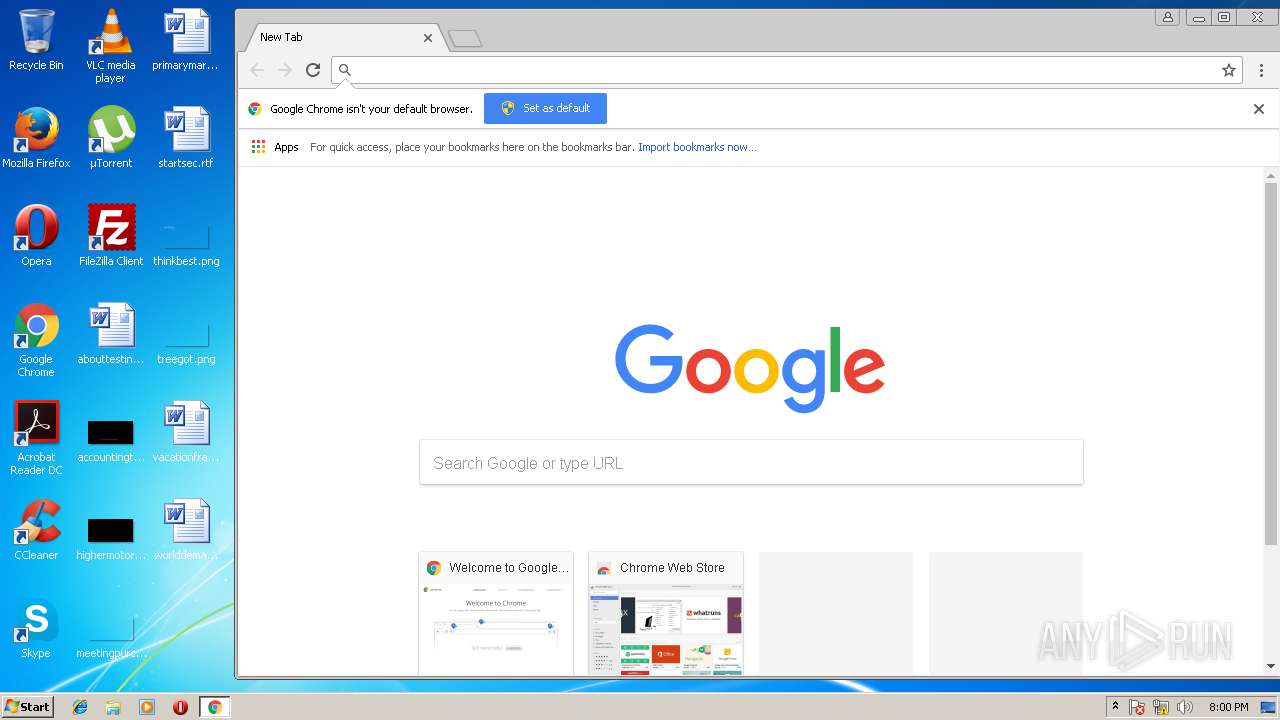Screen dimensions: 1280x720
Task: Select VLC media player desktop icon
Action: coord(110,46)
